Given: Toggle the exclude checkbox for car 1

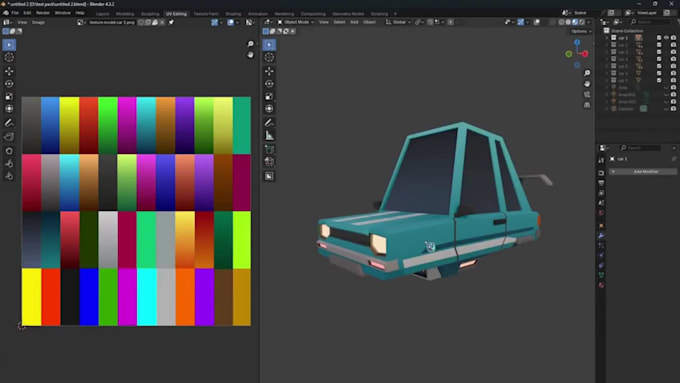Looking at the screenshot, I should coord(659,38).
